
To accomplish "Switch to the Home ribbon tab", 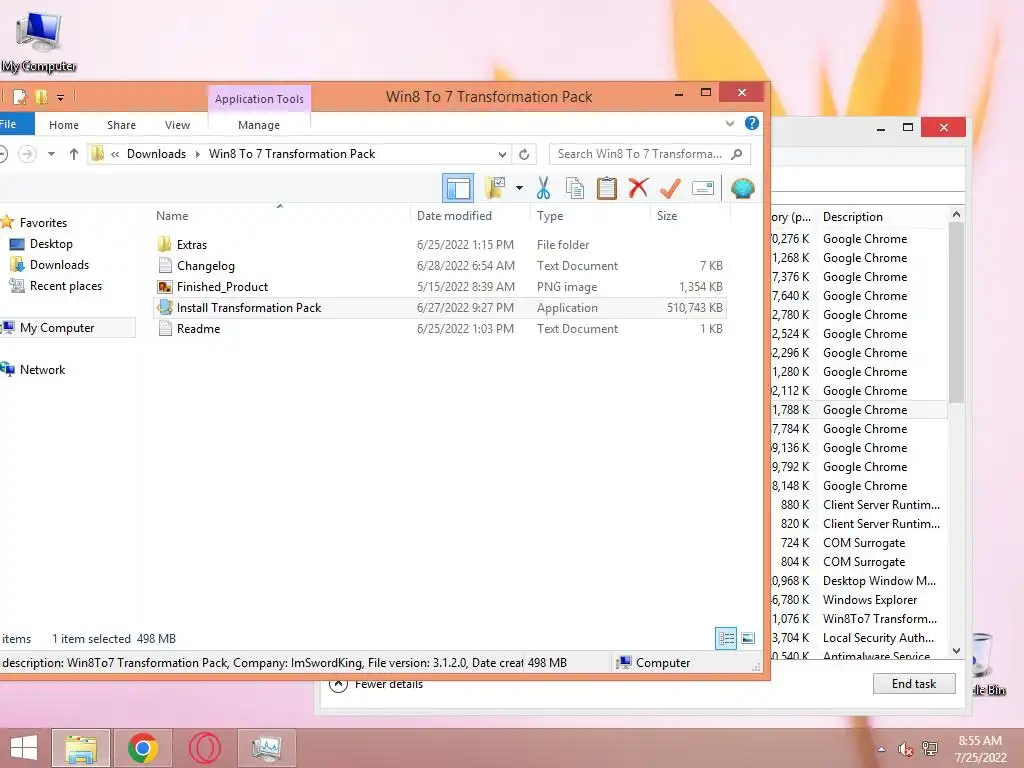I will point(64,125).
